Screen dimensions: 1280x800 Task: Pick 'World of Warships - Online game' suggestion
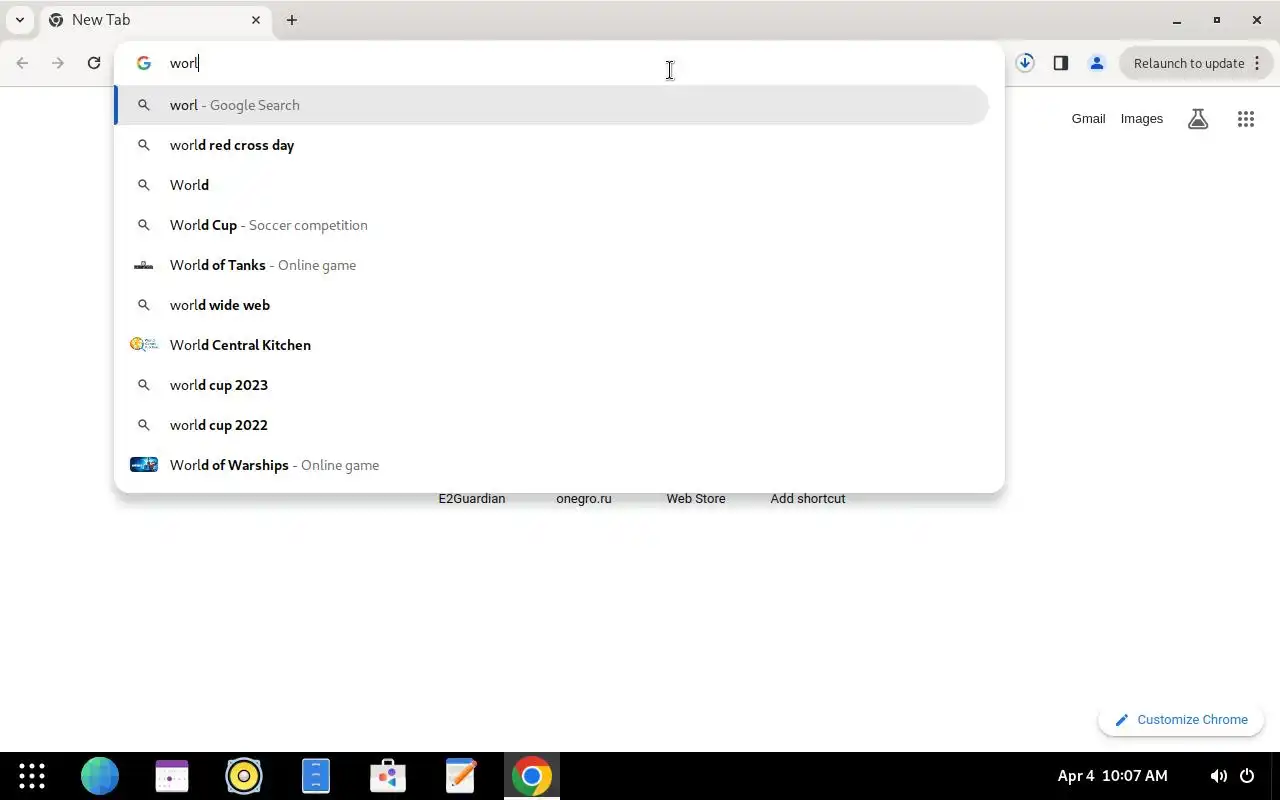[x=552, y=465]
